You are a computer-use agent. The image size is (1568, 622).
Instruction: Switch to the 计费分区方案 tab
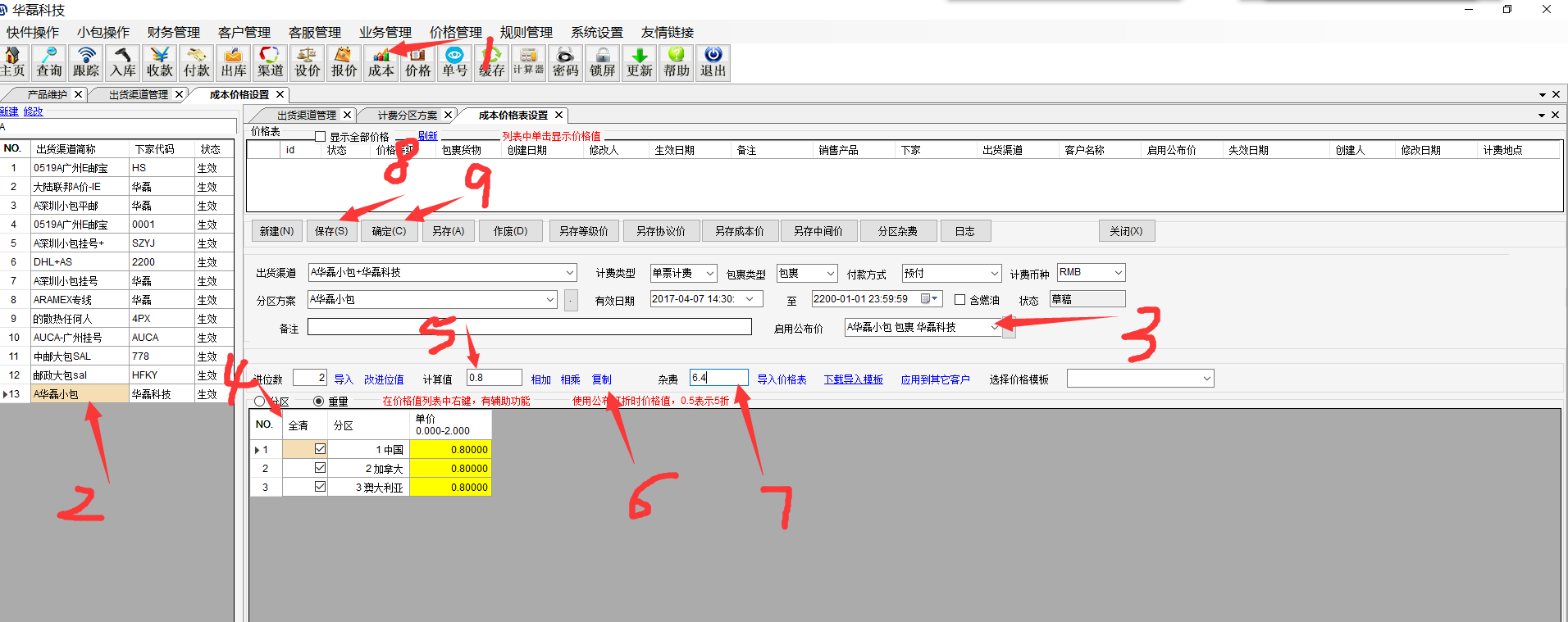pos(407,116)
